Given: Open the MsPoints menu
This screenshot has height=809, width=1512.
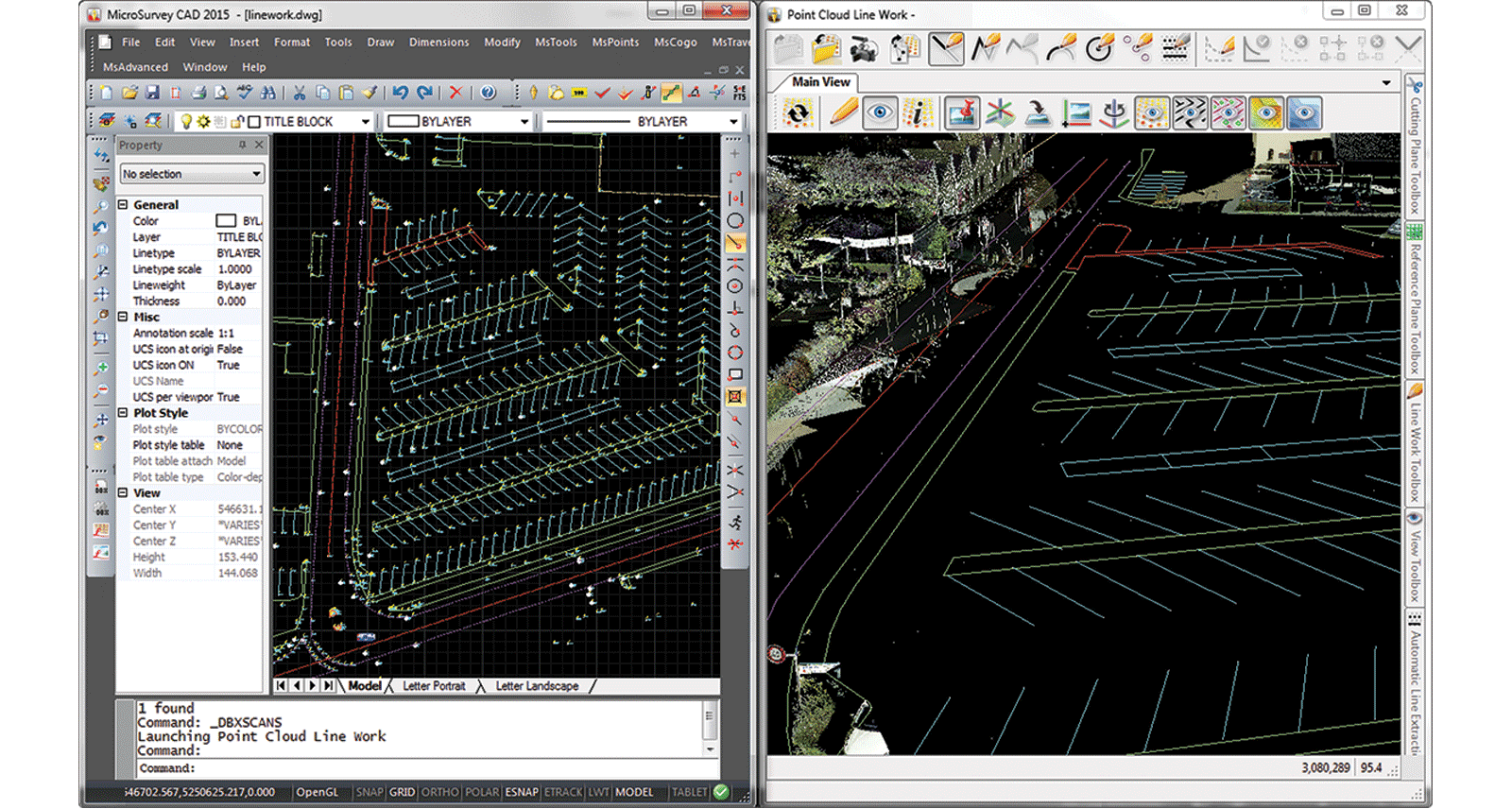Looking at the screenshot, I should [615, 43].
